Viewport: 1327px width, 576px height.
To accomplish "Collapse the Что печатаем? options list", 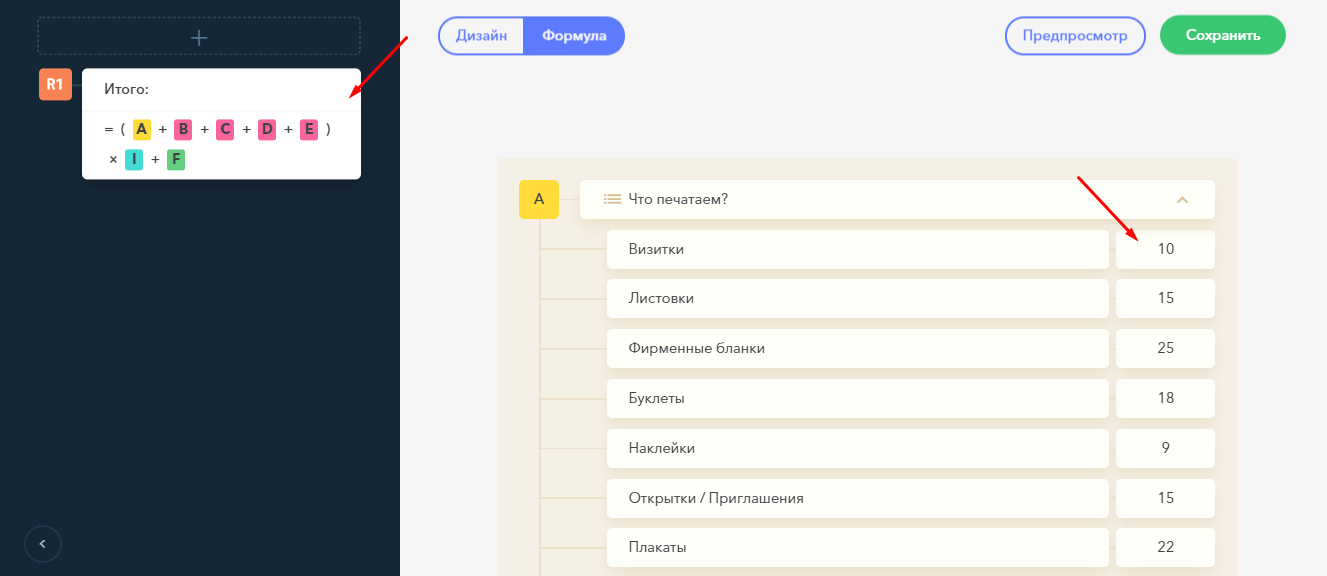I will point(1183,200).
